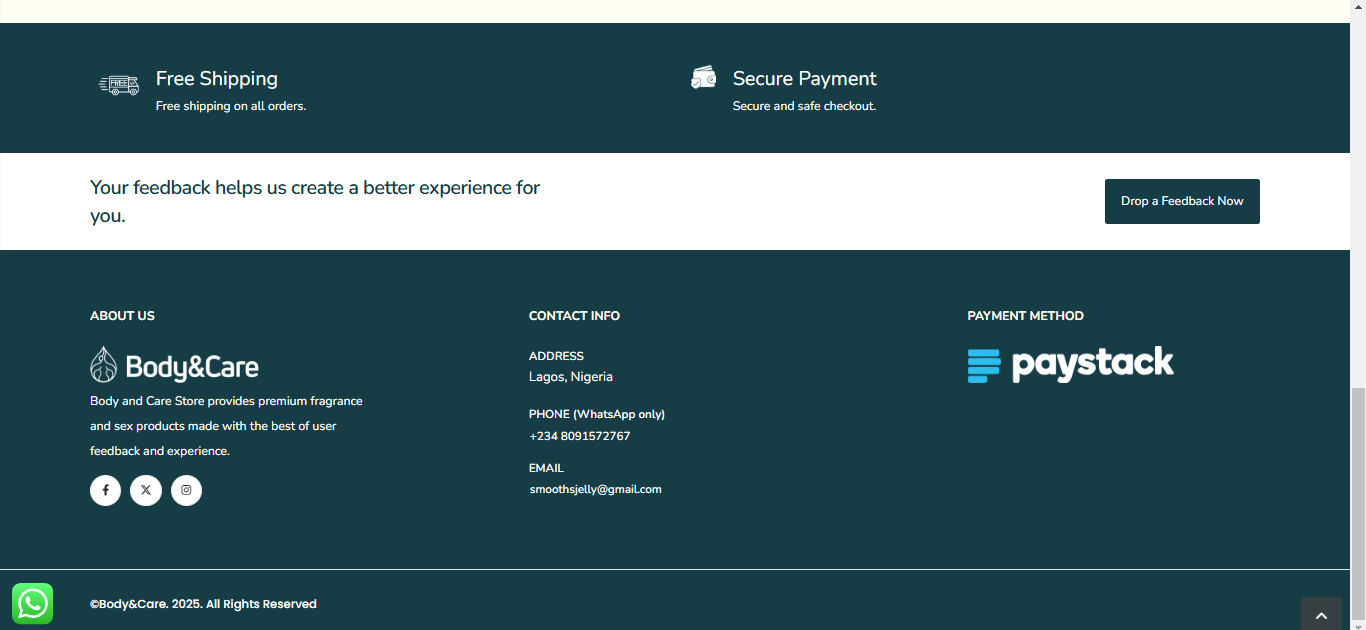Click the Secure Payment heading
This screenshot has width=1366, height=630.
[804, 79]
